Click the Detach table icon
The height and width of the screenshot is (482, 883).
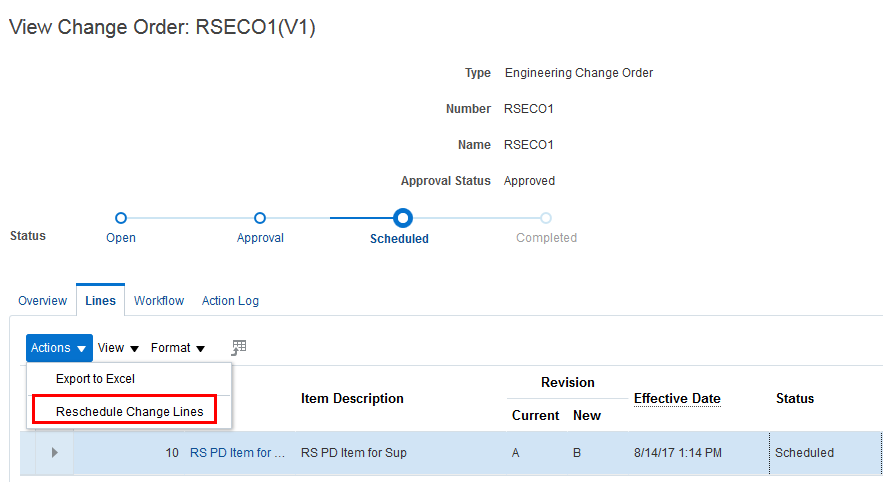[x=238, y=348]
